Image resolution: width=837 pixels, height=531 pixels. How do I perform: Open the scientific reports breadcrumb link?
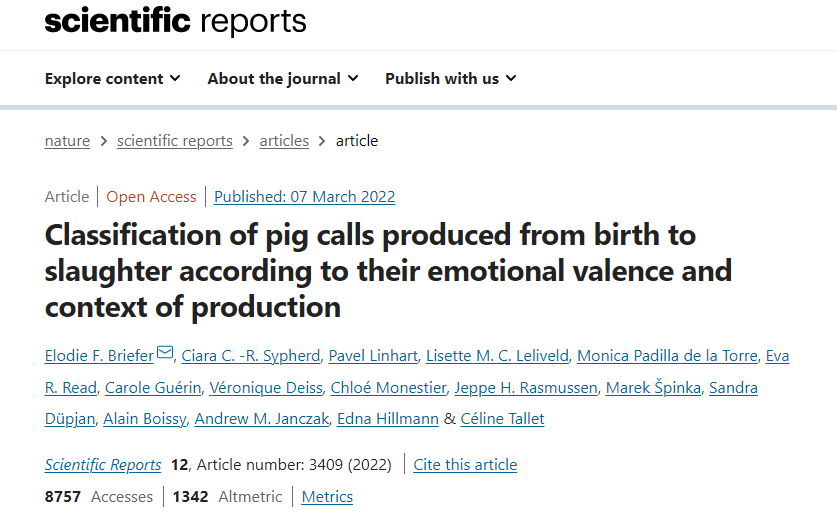point(175,141)
